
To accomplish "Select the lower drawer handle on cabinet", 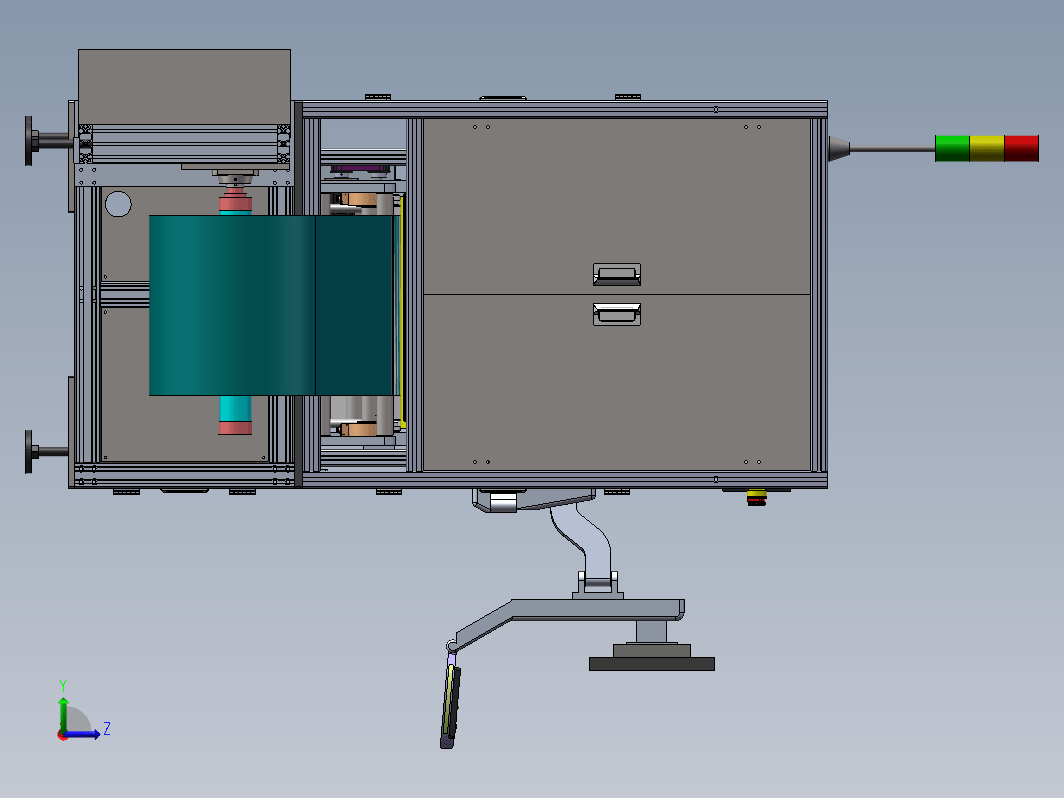I will coord(617,314).
